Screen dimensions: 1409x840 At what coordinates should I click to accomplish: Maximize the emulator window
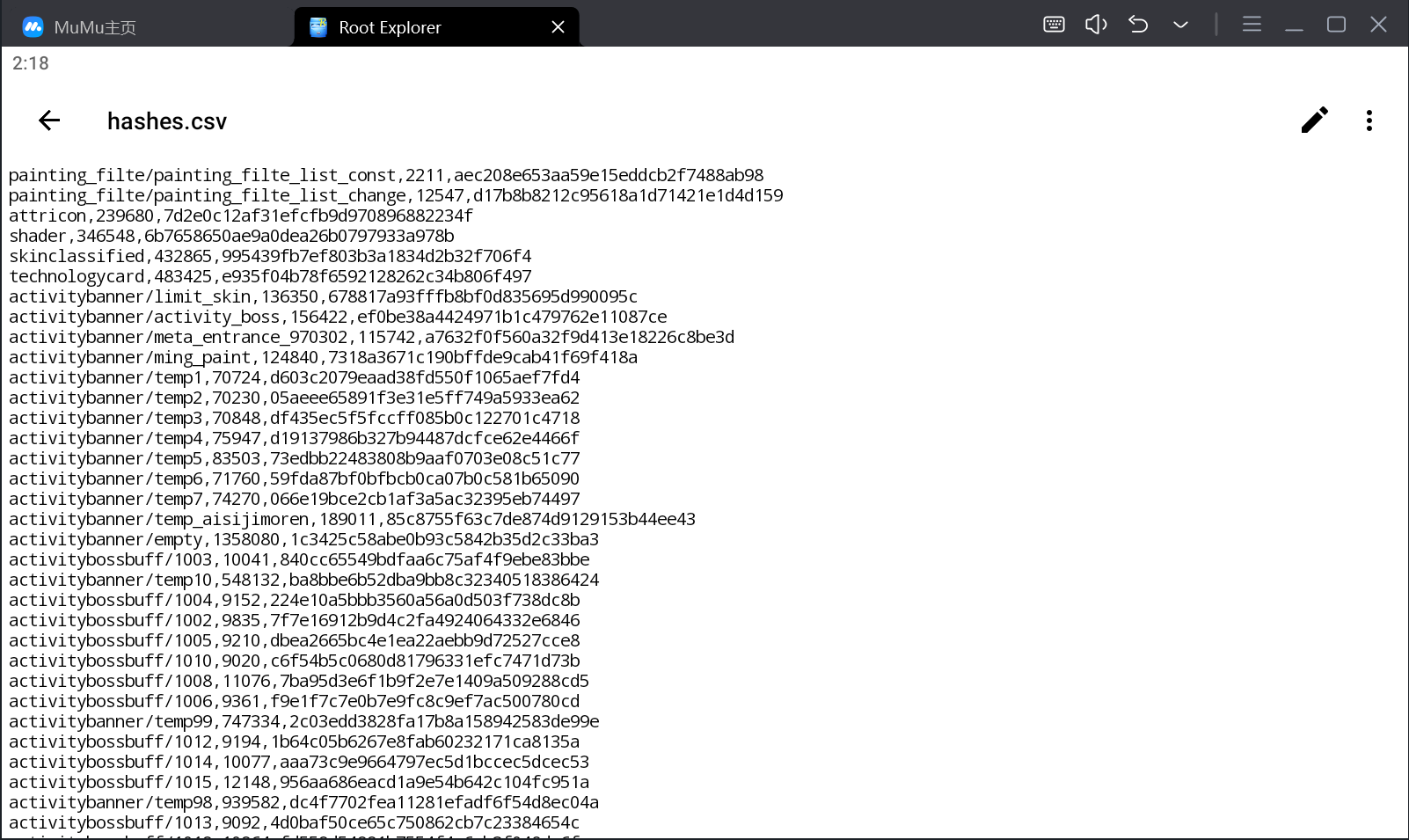click(x=1336, y=25)
